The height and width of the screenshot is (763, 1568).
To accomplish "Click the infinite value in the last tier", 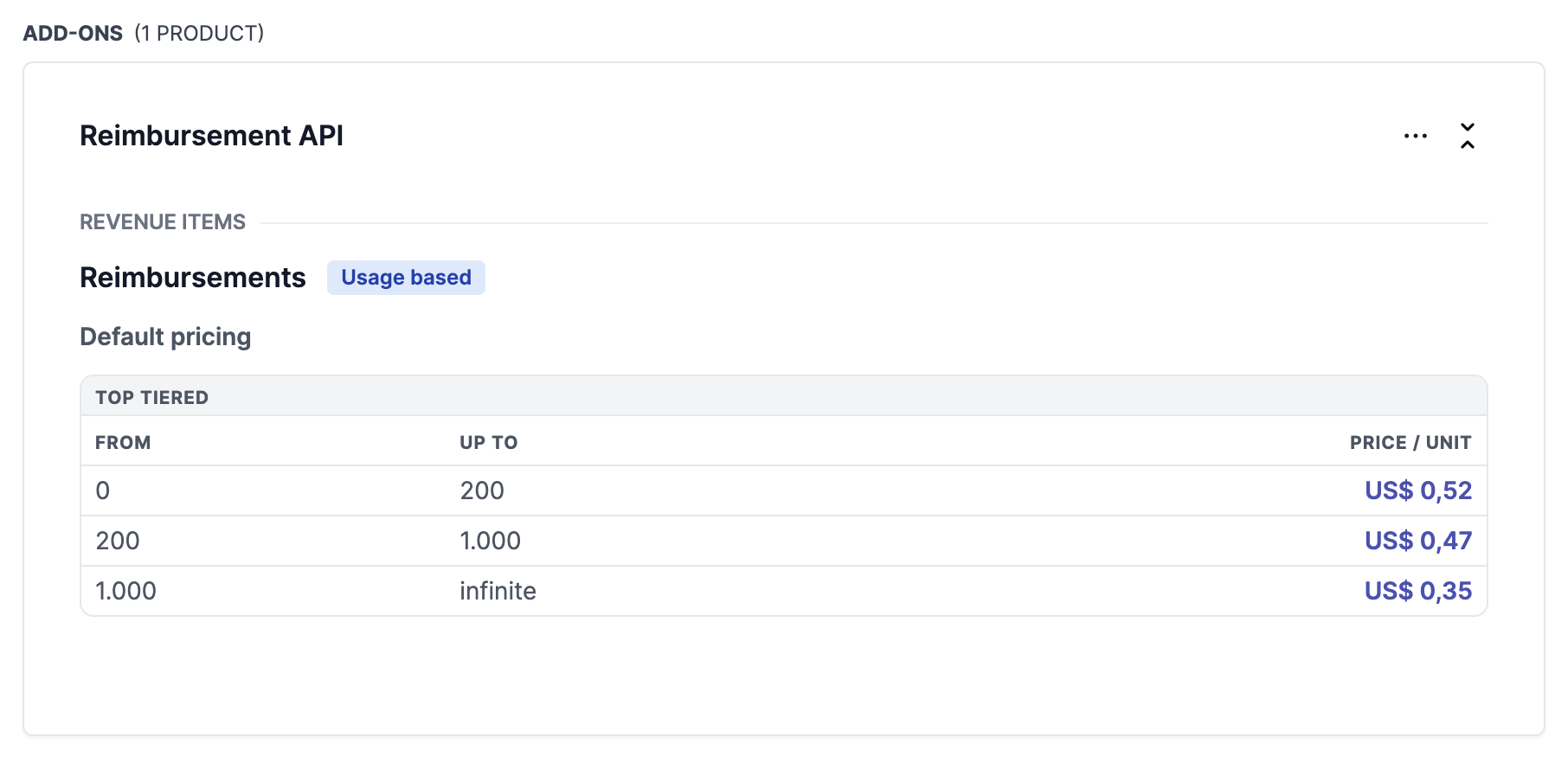I will click(x=498, y=591).
